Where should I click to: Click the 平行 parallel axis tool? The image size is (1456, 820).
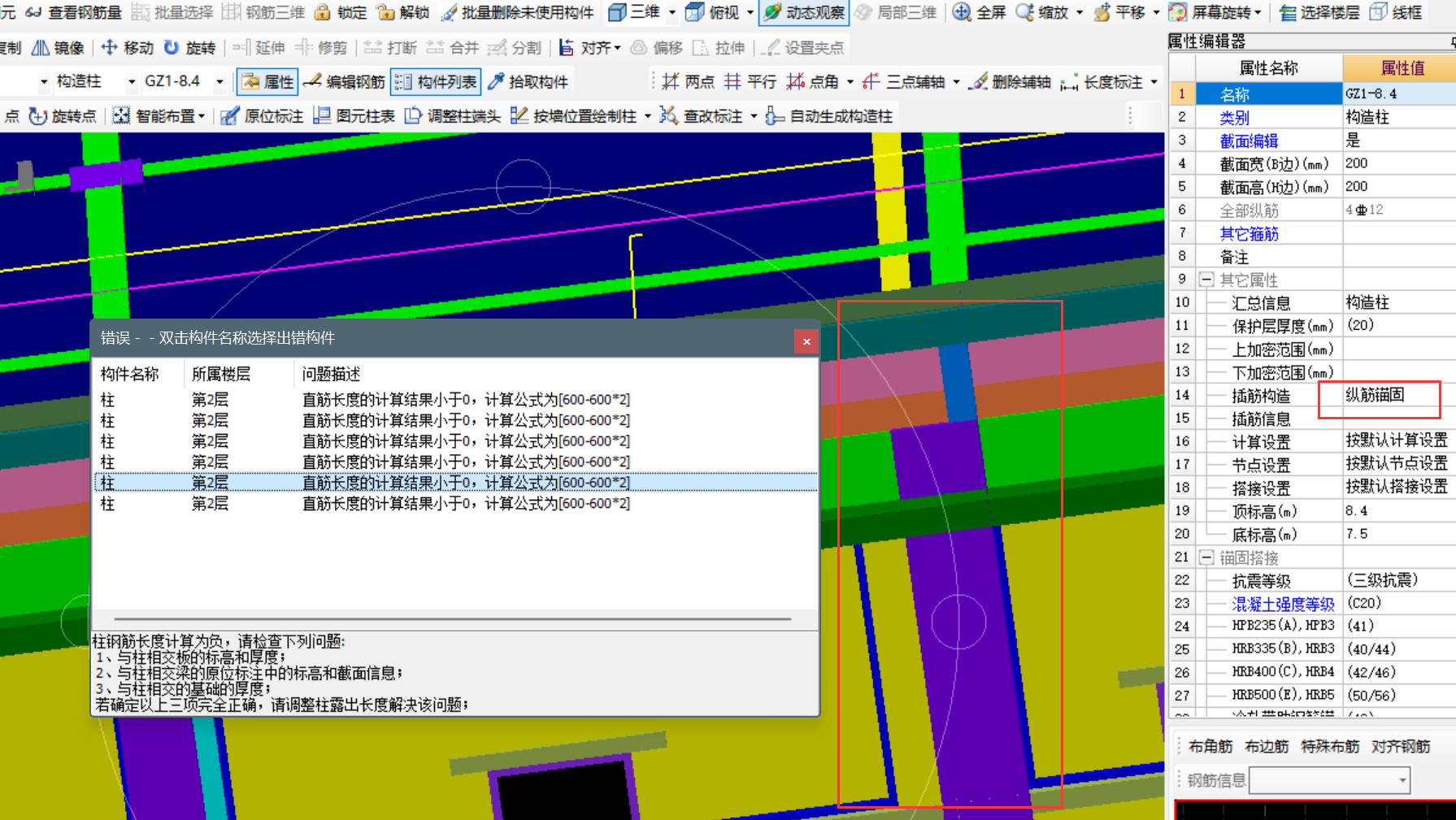point(750,82)
